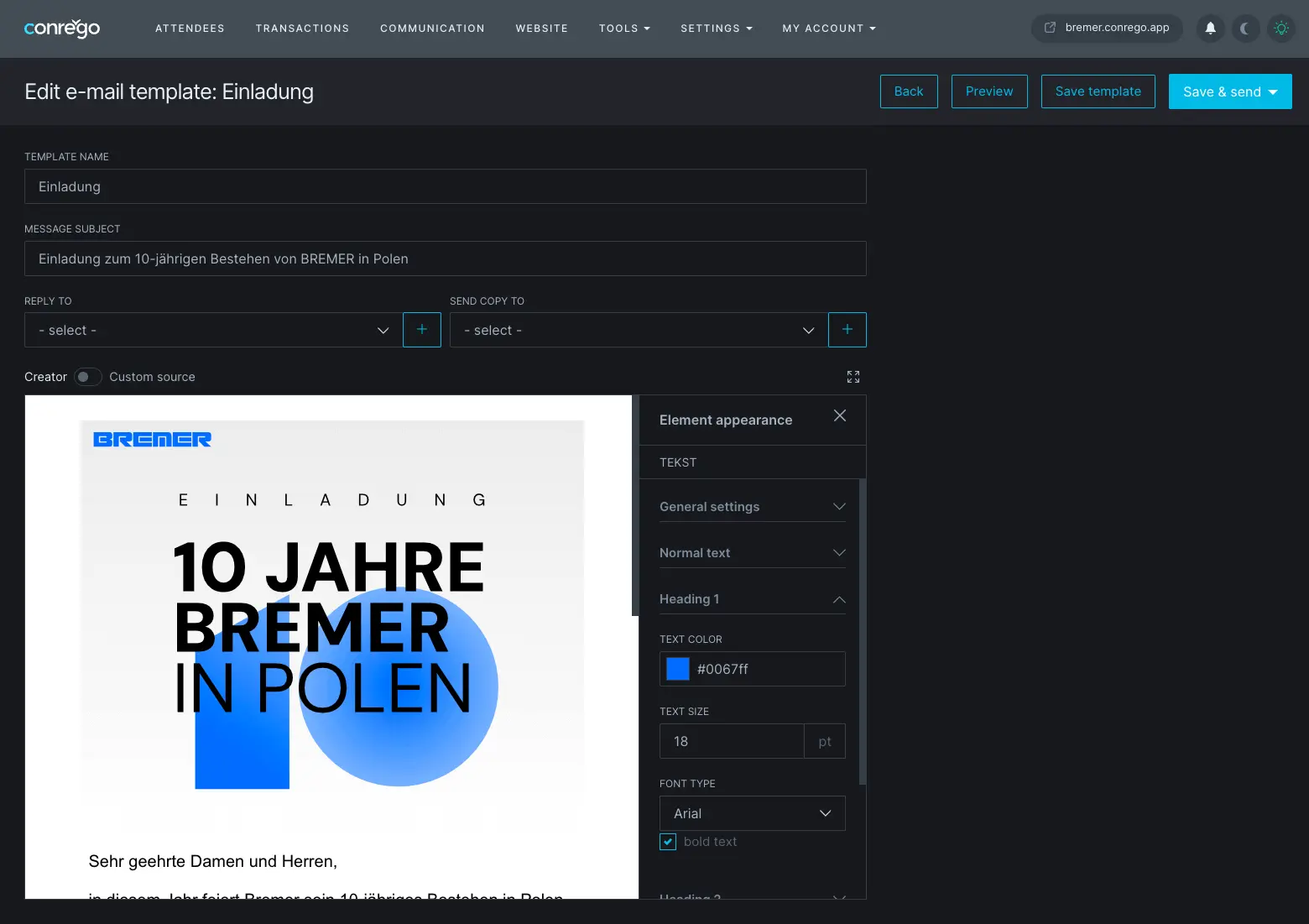Preview the e-mail template

989,91
